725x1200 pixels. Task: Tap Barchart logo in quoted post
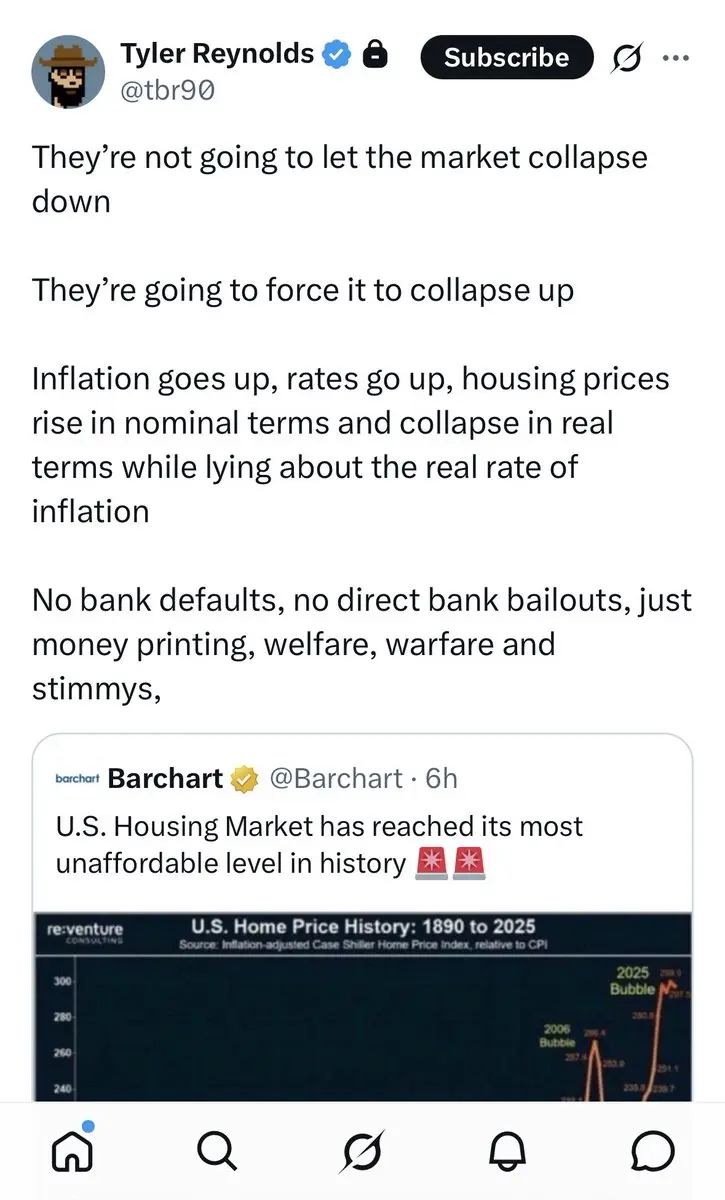pos(77,779)
